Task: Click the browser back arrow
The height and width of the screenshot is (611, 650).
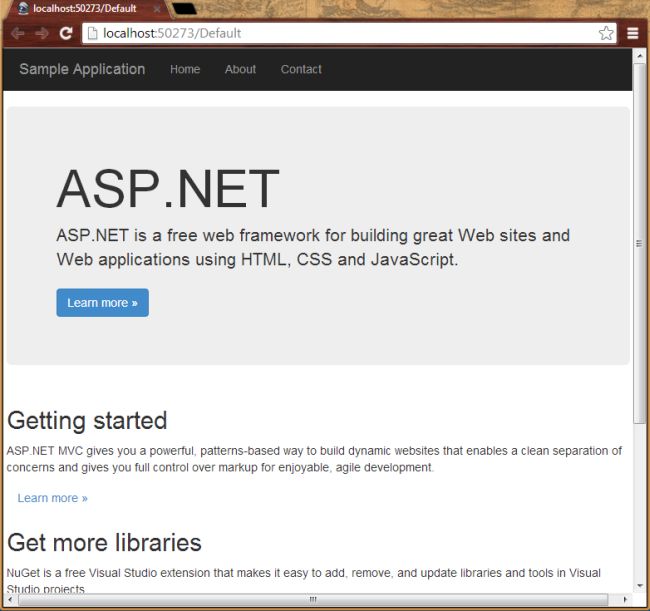Action: (17, 33)
